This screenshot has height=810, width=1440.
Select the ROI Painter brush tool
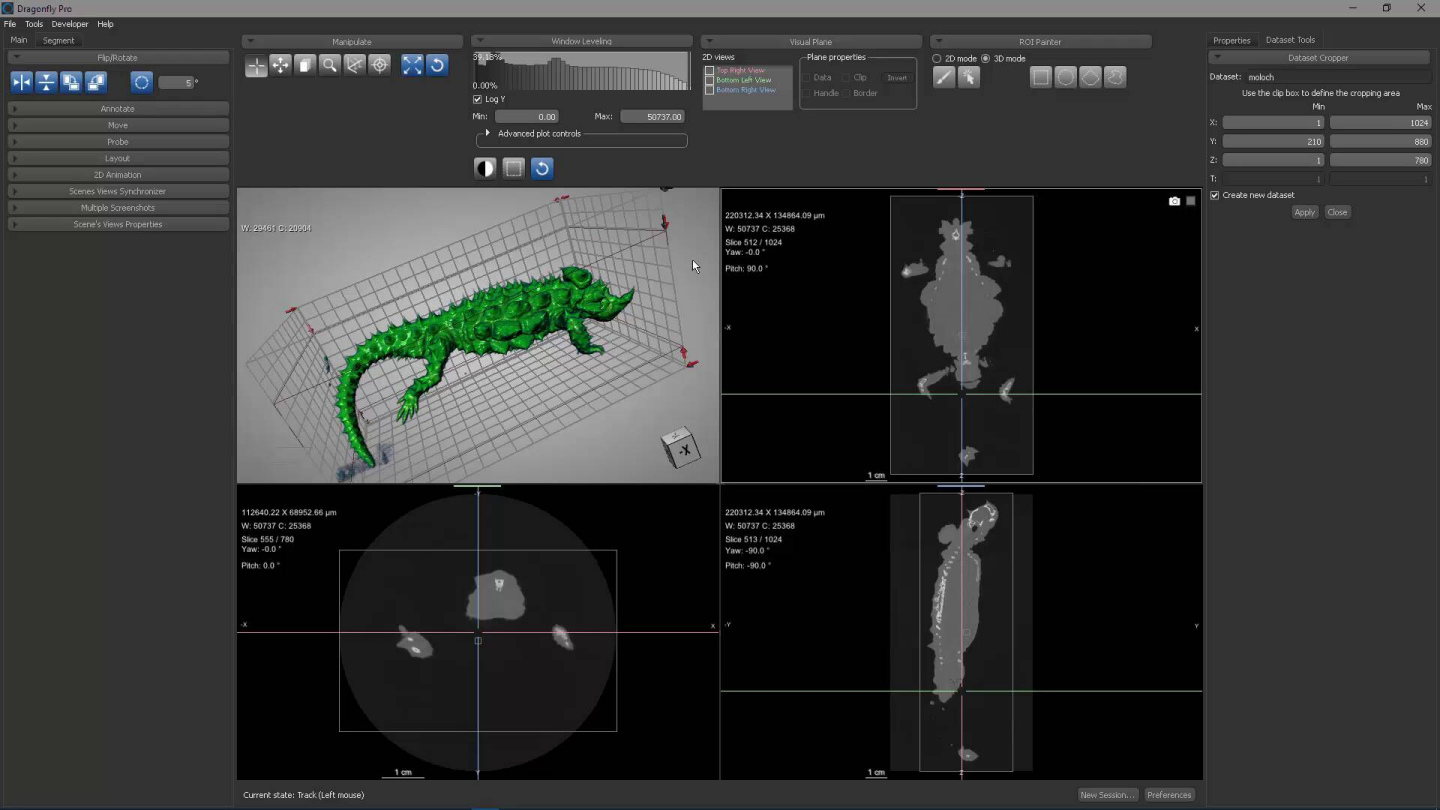944,77
